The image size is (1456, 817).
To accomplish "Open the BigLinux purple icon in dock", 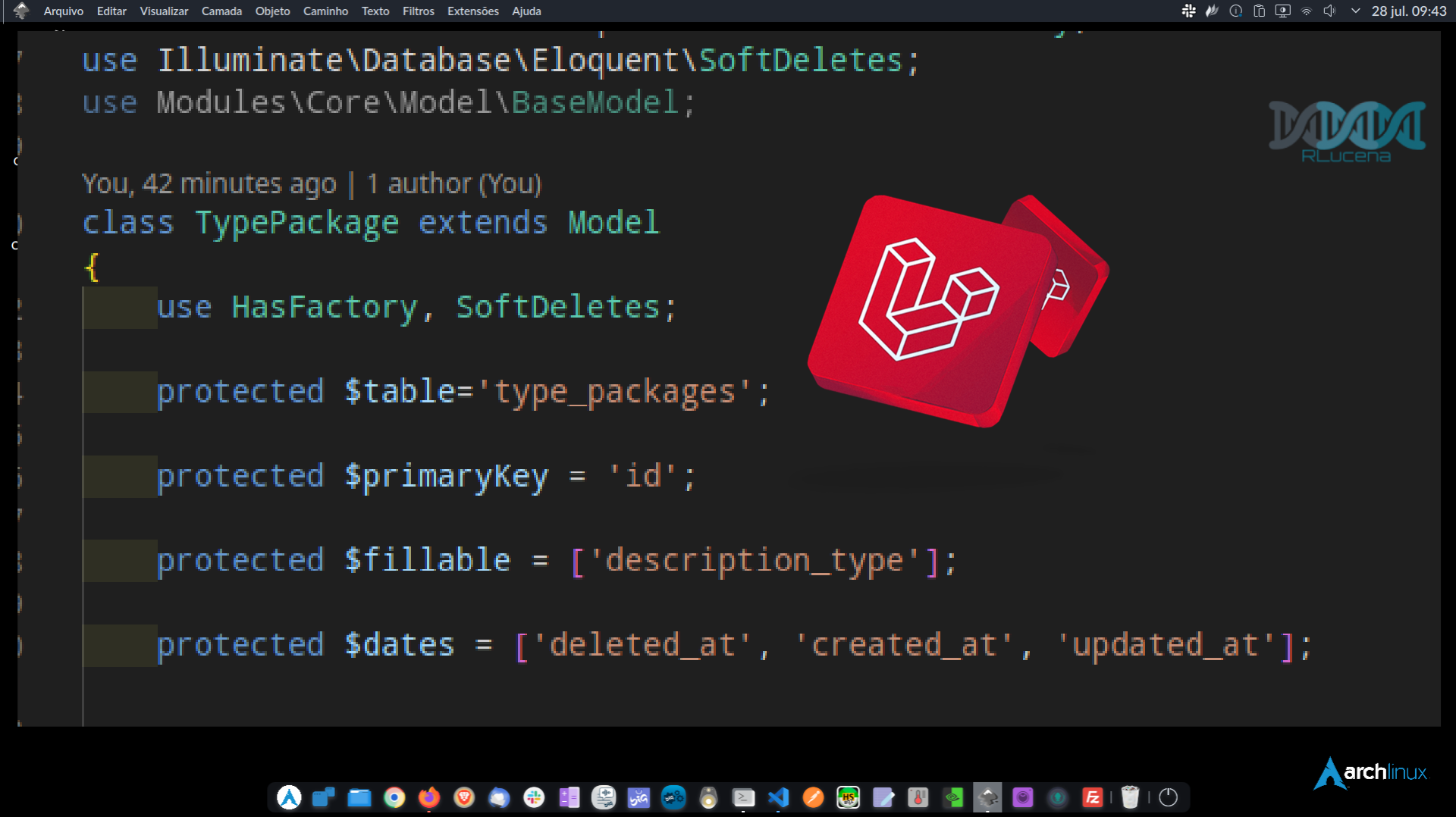I will point(639,797).
